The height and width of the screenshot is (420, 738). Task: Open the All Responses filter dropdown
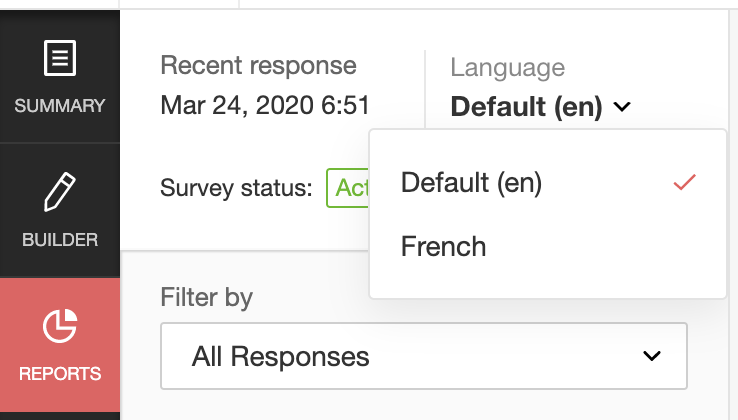point(423,355)
